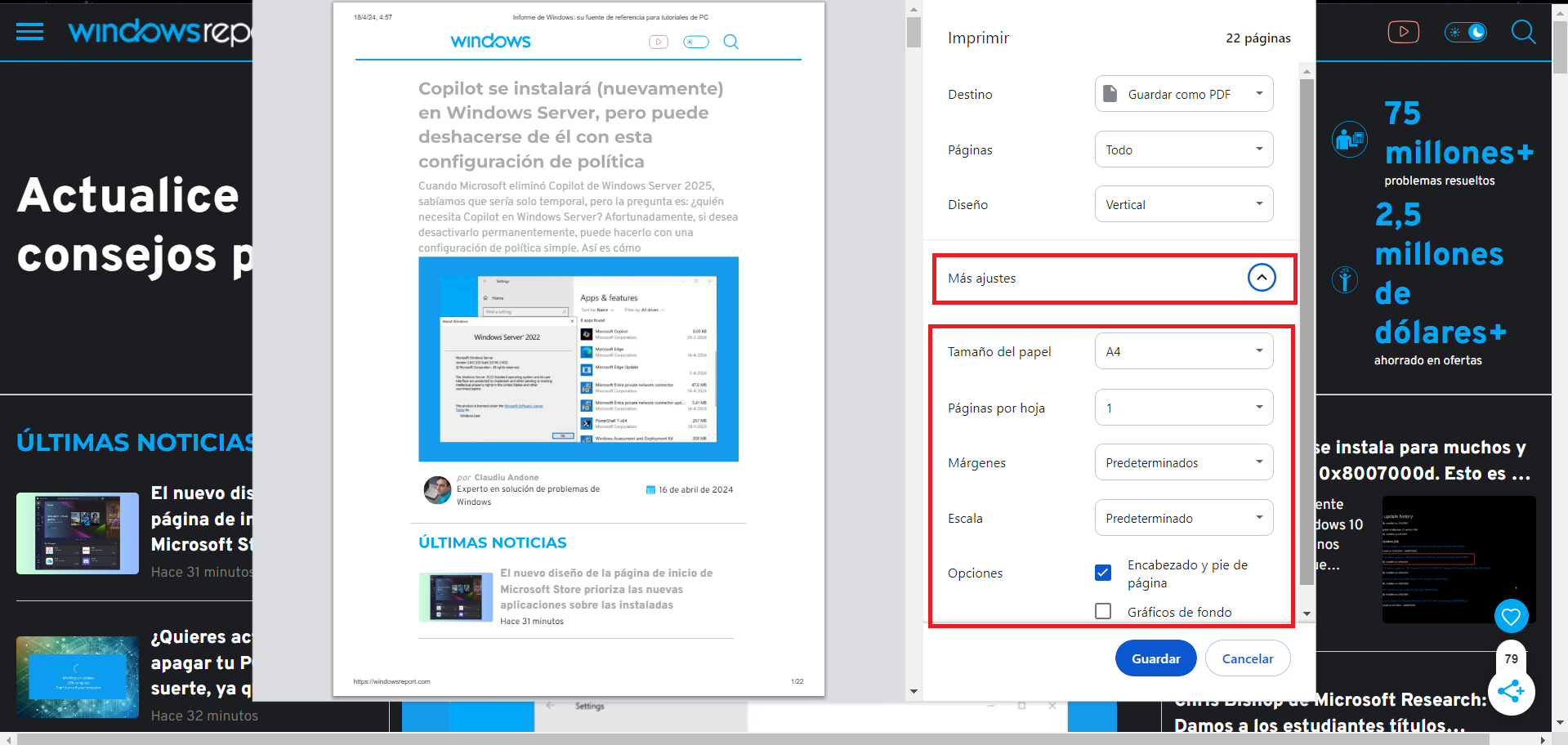Click the Imprimir dialog title
The image size is (1568, 745).
click(978, 38)
